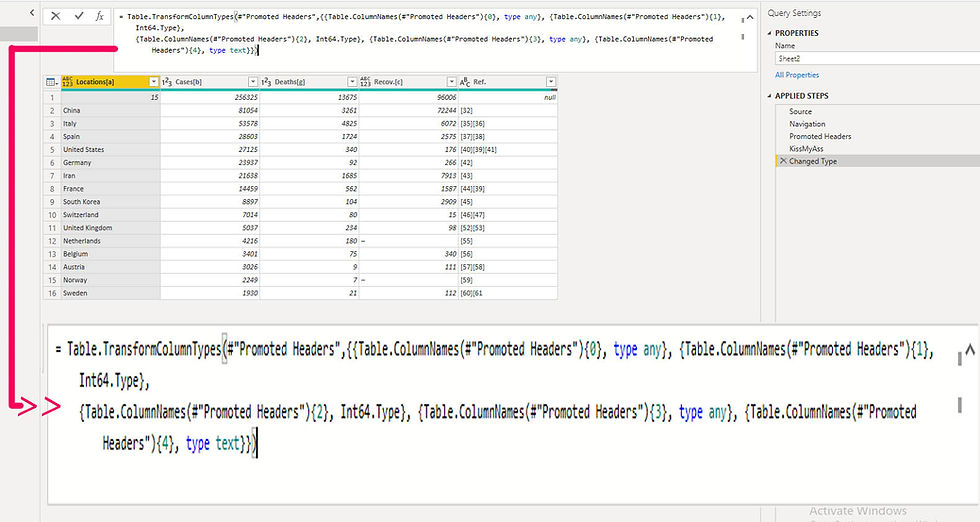Select the Italy cell
Screen dimensions: 980x522
point(110,124)
